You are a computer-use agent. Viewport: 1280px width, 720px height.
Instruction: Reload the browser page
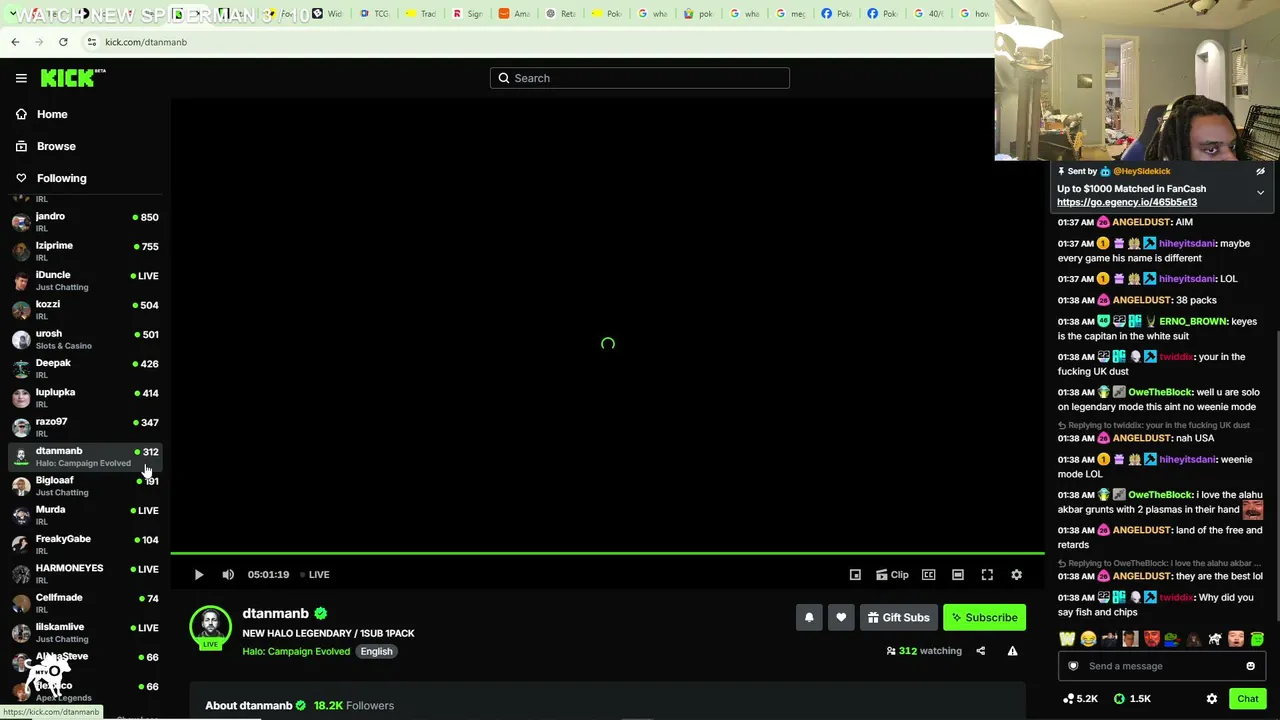(x=63, y=42)
